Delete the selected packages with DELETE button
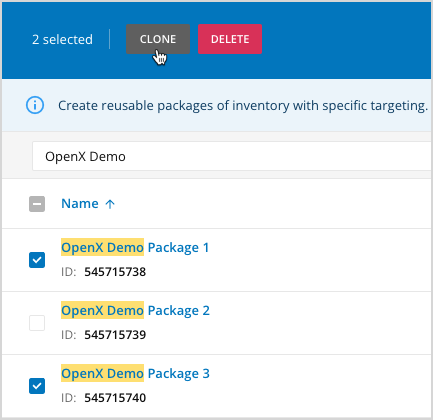This screenshot has width=433, height=420. [x=230, y=39]
